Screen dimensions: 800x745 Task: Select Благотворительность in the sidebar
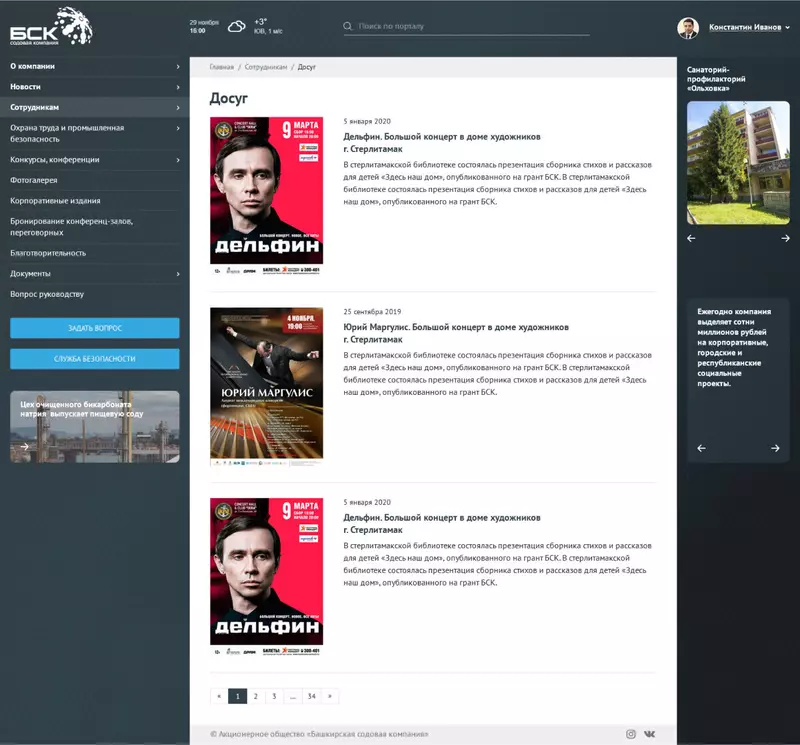[48, 253]
